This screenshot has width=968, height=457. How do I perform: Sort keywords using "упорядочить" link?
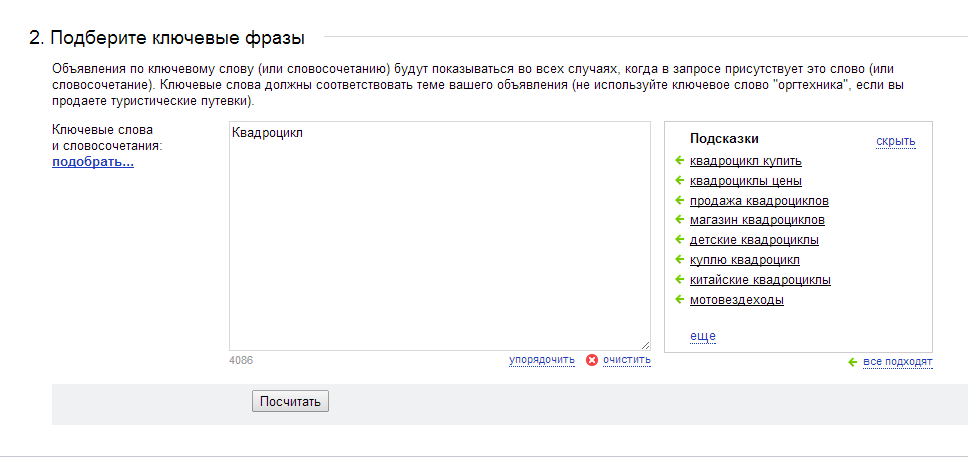pos(541,360)
